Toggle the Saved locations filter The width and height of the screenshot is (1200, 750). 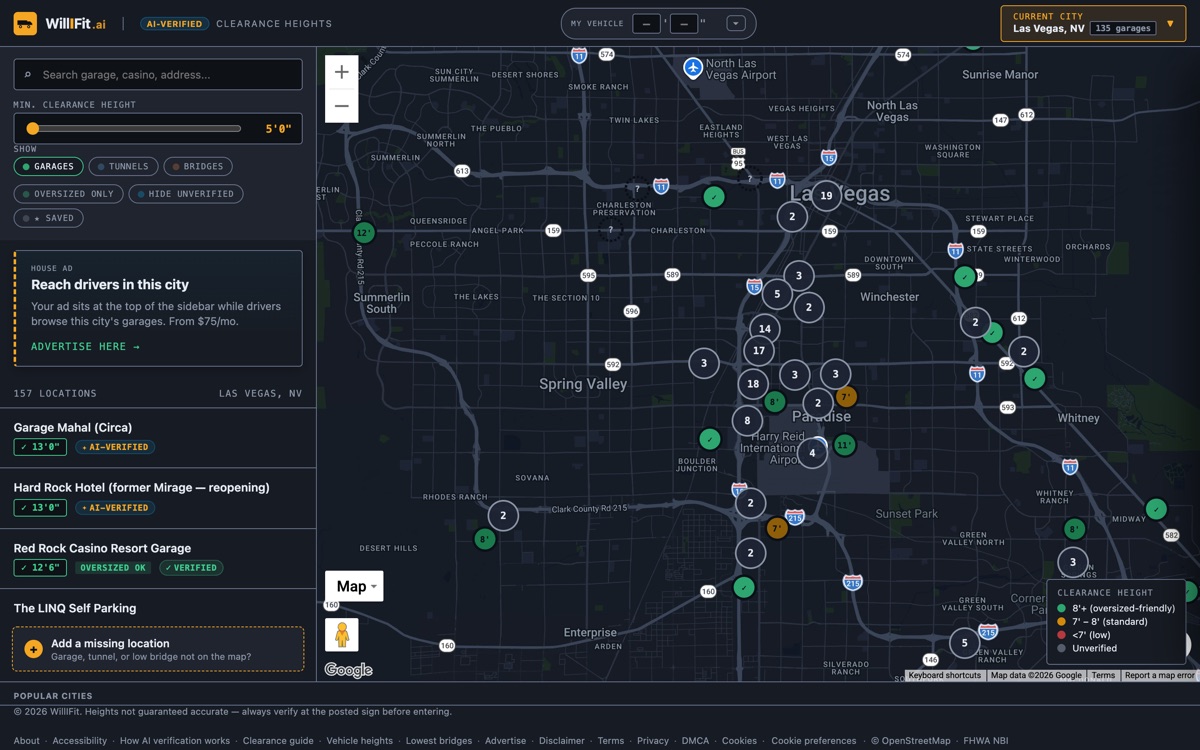[x=48, y=218]
